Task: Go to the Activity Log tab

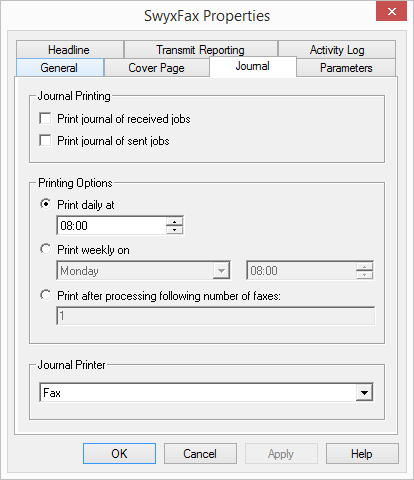Action: coord(337,50)
